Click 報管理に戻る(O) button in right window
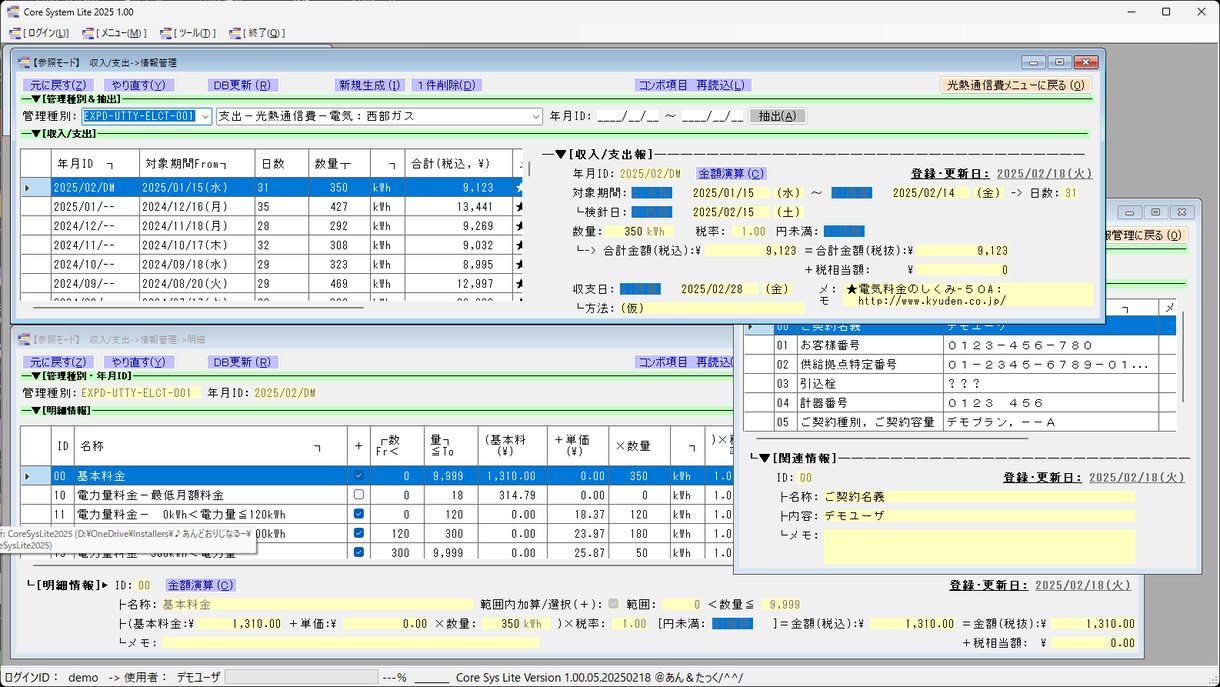1220x687 pixels. [1144, 235]
